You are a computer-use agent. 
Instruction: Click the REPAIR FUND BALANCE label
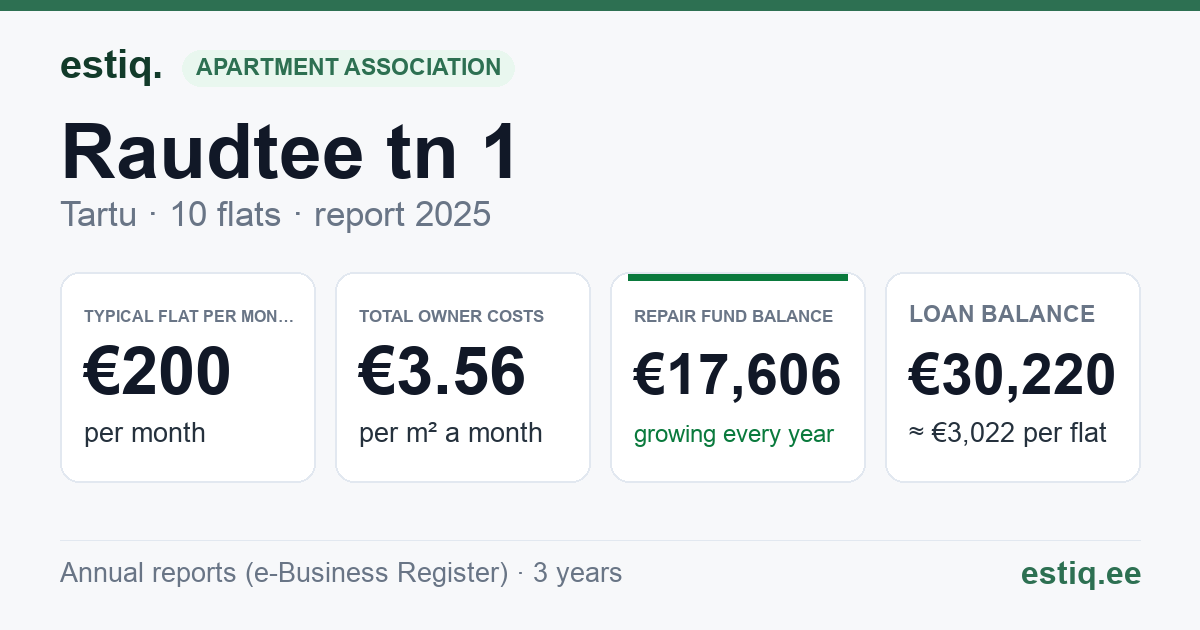[733, 316]
